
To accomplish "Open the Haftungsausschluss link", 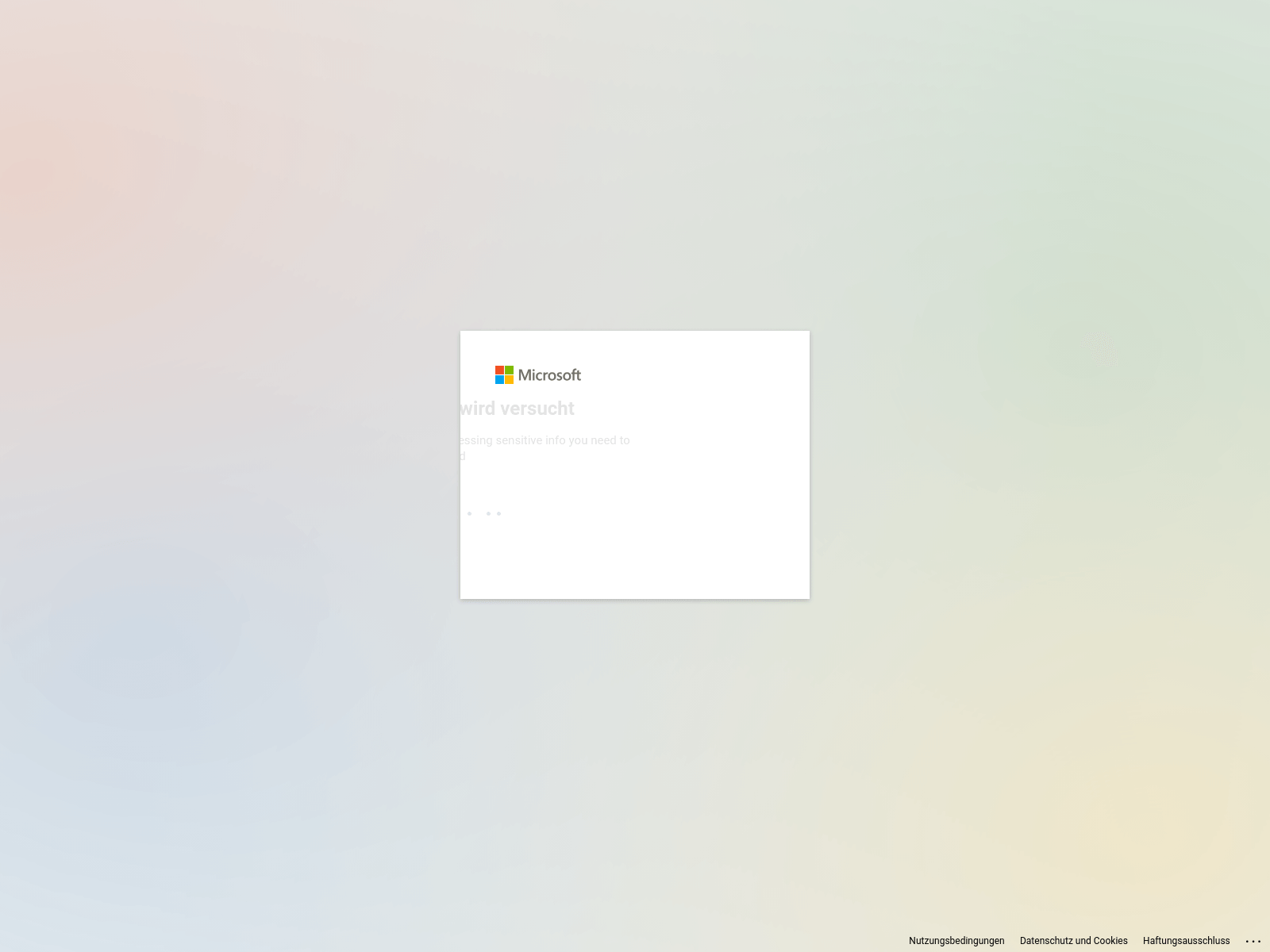I will (1186, 941).
